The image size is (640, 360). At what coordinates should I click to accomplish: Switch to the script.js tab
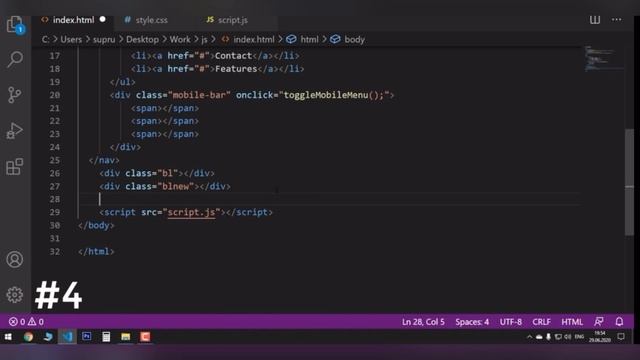point(233,20)
